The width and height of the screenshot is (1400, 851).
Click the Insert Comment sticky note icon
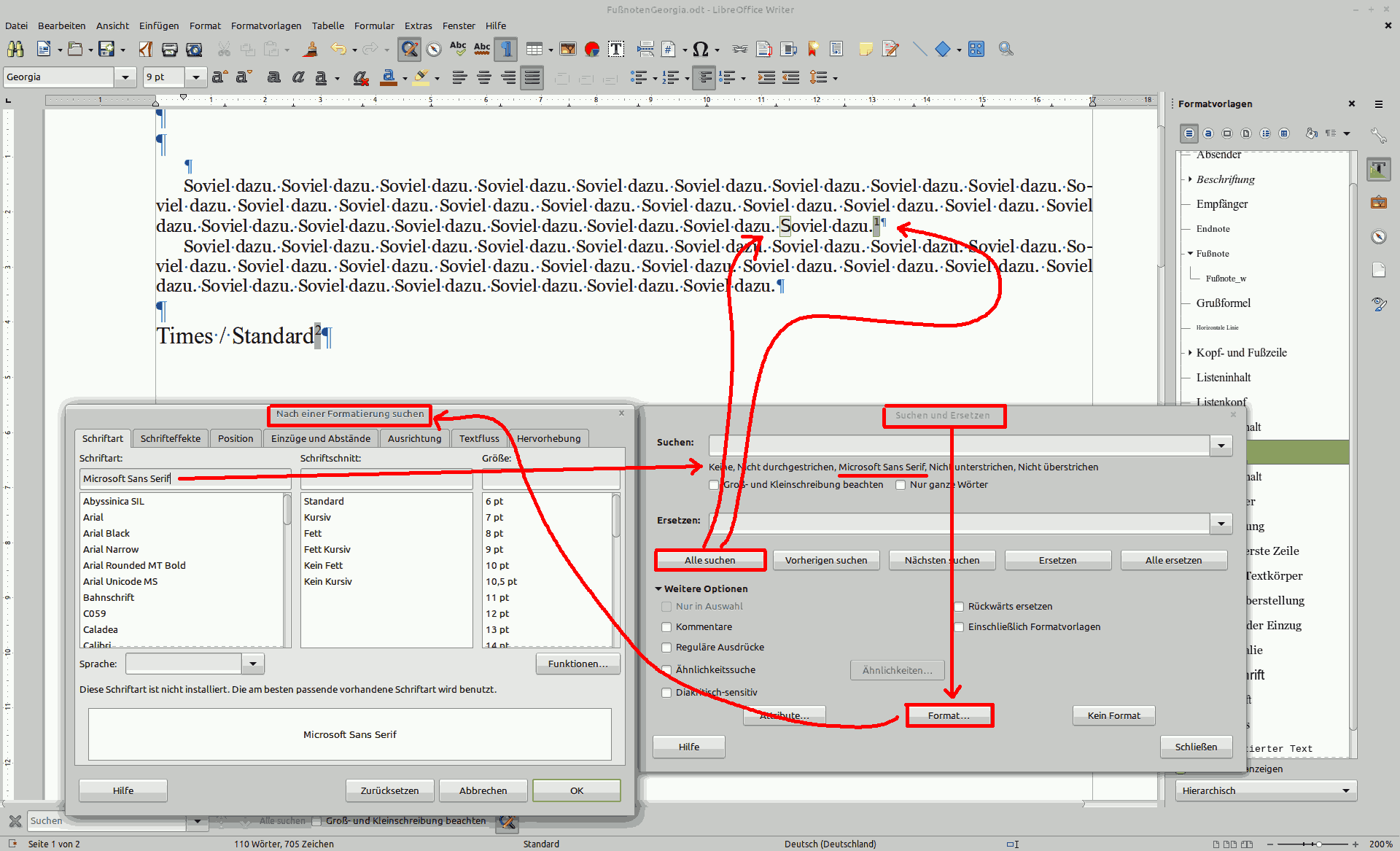[866, 50]
